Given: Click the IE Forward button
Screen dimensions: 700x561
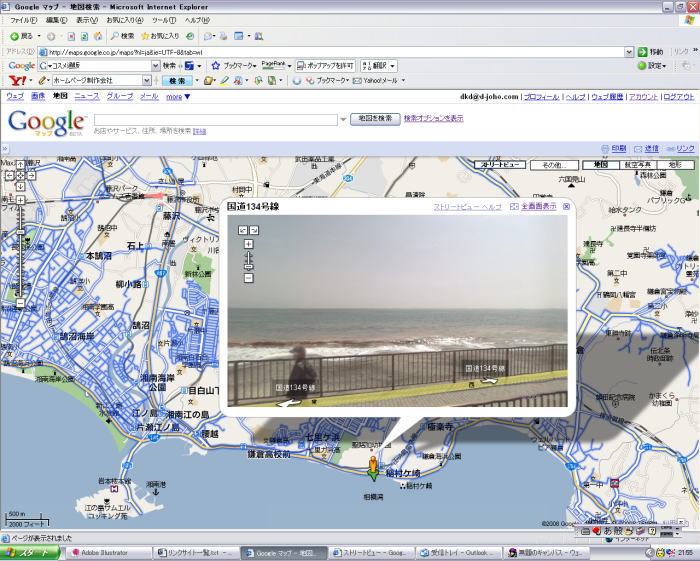Looking at the screenshot, I should pyautogui.click(x=51, y=37).
